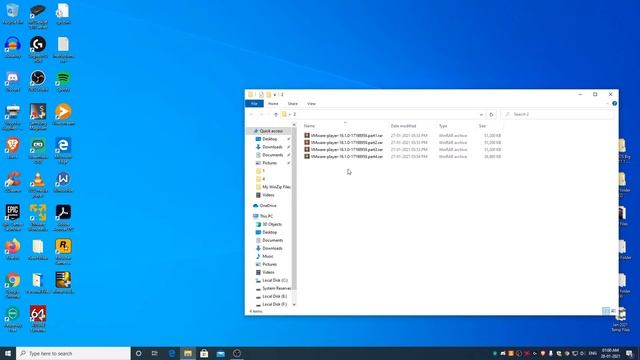The width and height of the screenshot is (640, 360).
Task: Click the taskbar 'Type here to search' box
Action: pyautogui.click(x=73, y=353)
